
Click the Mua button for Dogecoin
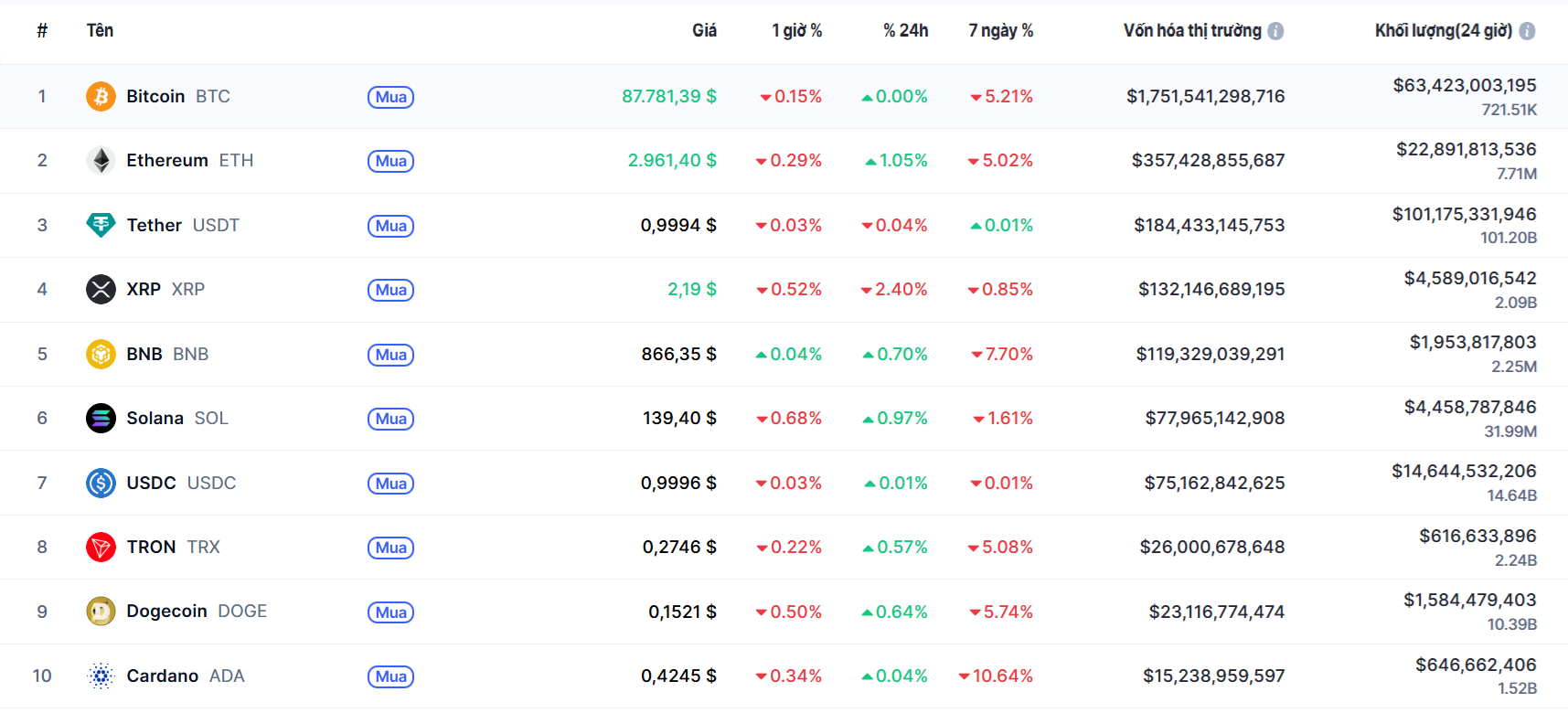391,612
